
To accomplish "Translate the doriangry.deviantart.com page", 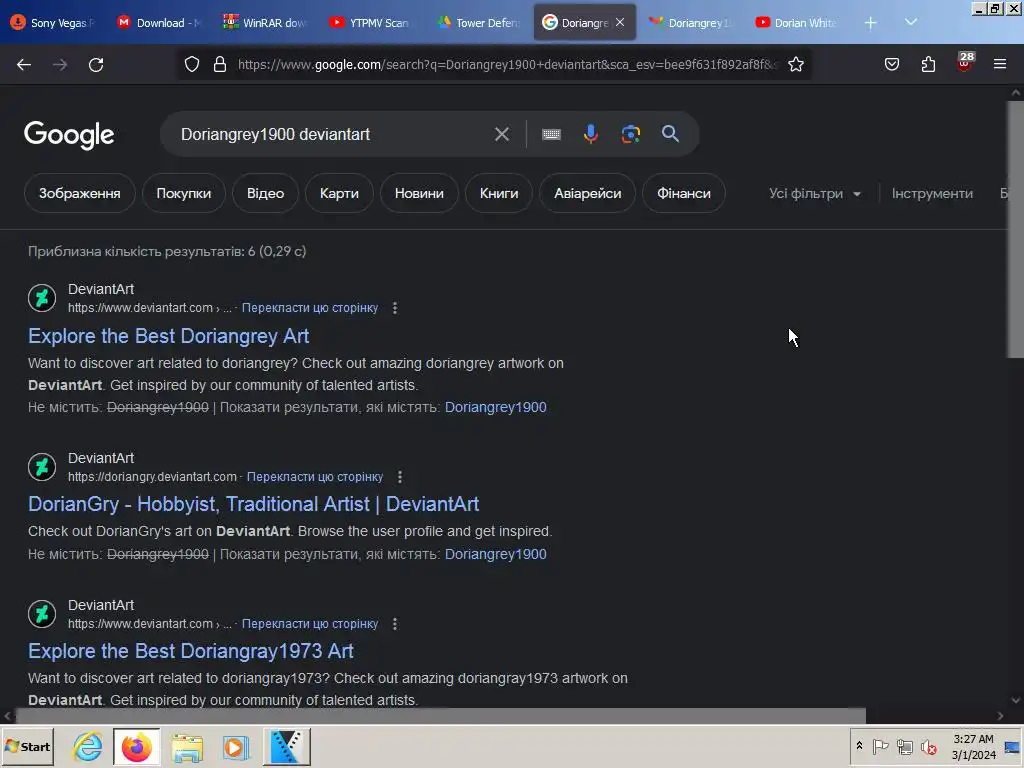I will pyautogui.click(x=315, y=477).
